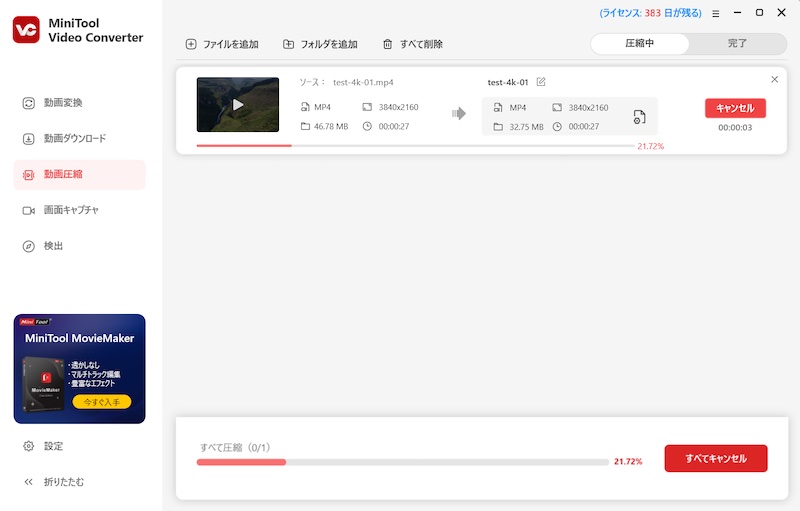Screen dimensions: 800x511
Task: Switch to the 圧縮中 tab
Action: [639, 44]
